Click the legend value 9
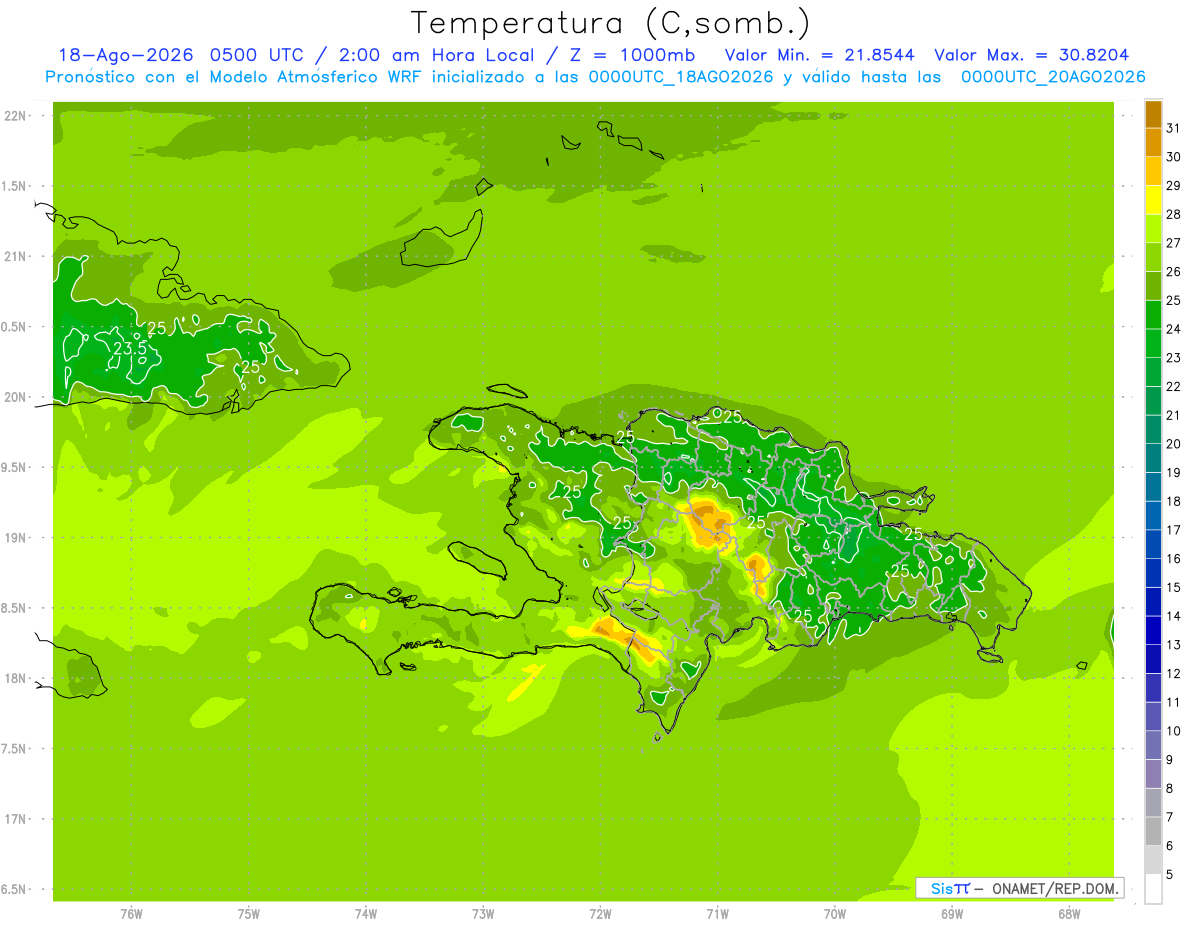The image size is (1200, 927). 1170,760
